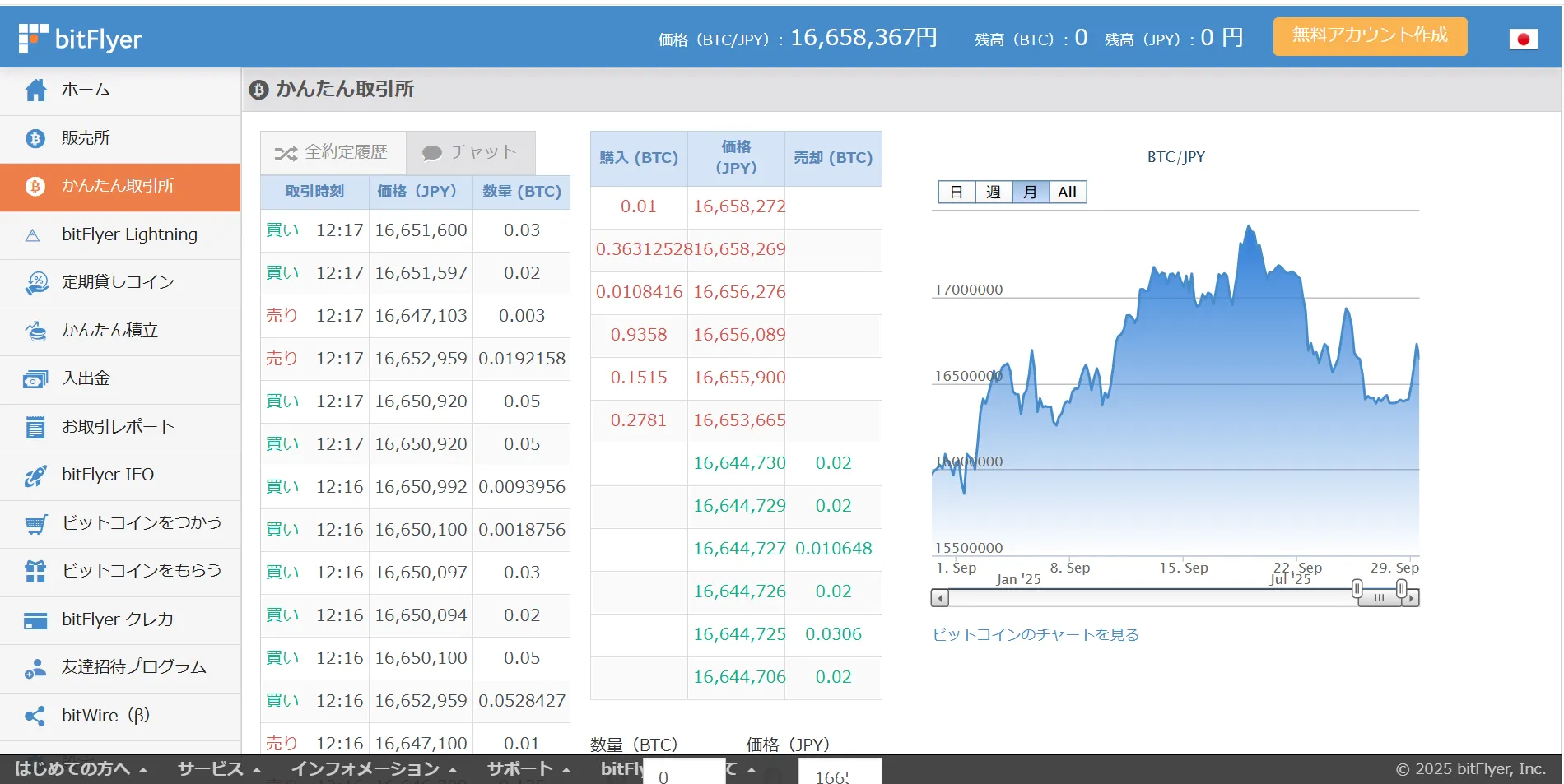Expand the はじめての方へ footer menu
The image size is (1564, 784).
[x=81, y=769]
